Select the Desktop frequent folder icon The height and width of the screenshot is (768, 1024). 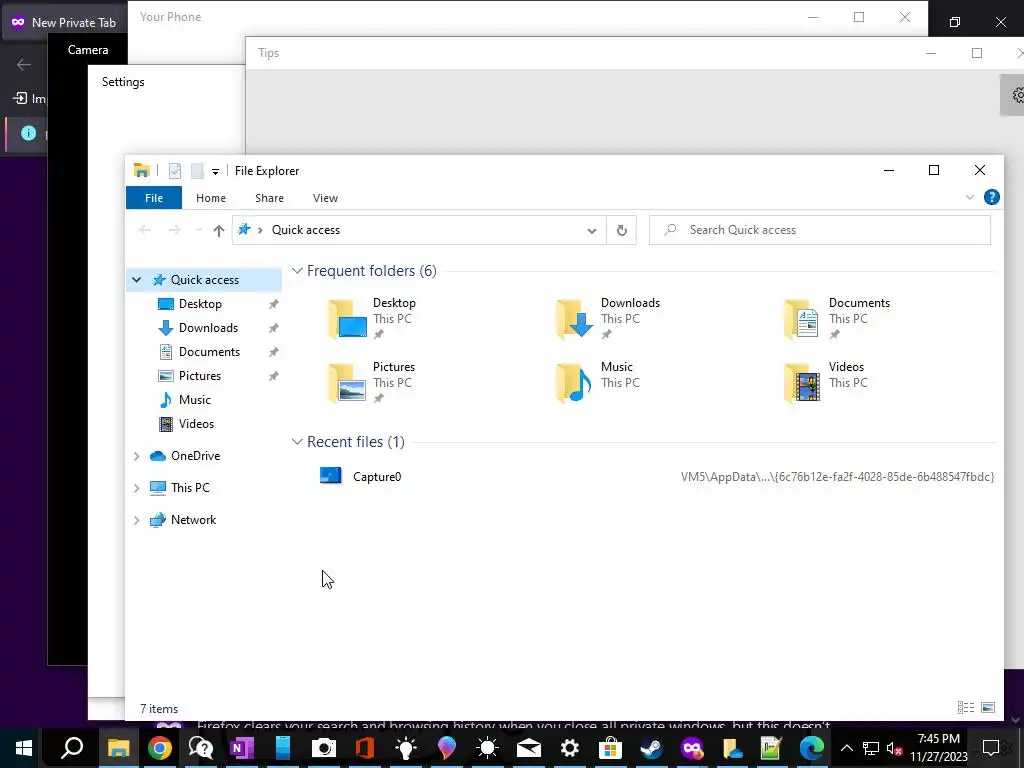(x=347, y=319)
